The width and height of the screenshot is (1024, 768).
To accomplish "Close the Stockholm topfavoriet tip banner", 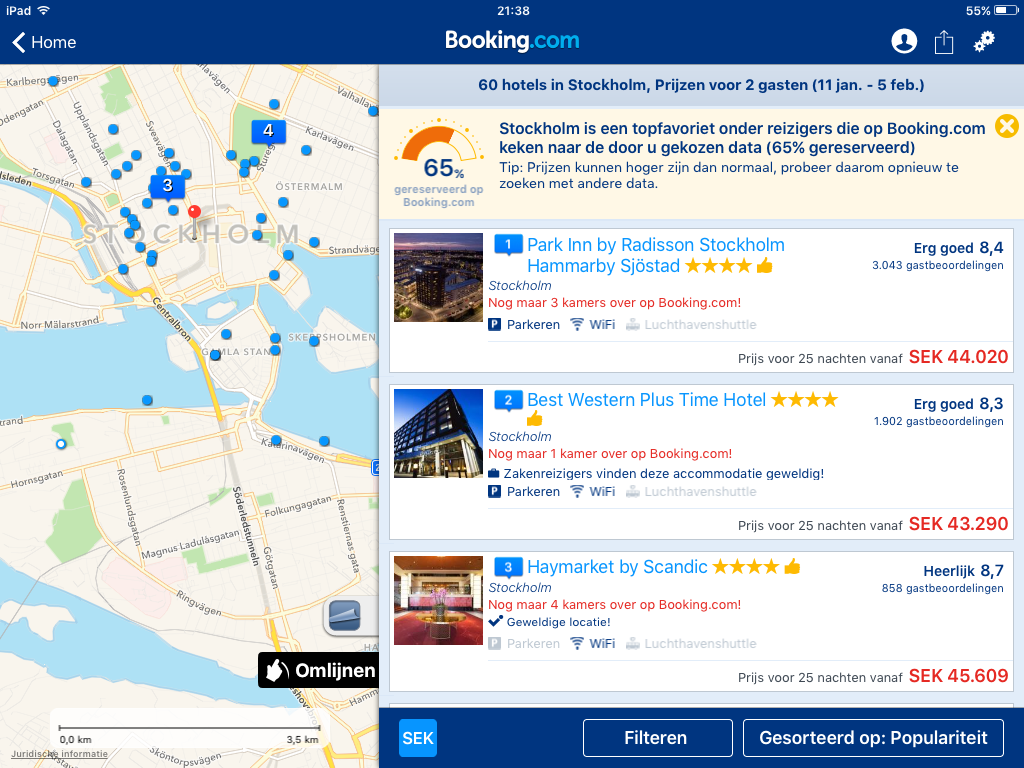I will [x=1006, y=125].
